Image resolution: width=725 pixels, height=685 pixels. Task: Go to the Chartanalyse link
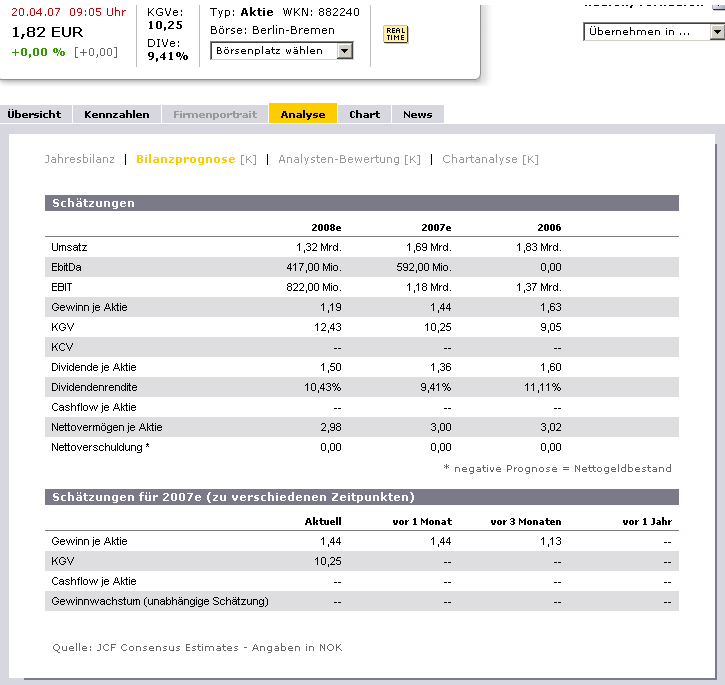point(479,159)
